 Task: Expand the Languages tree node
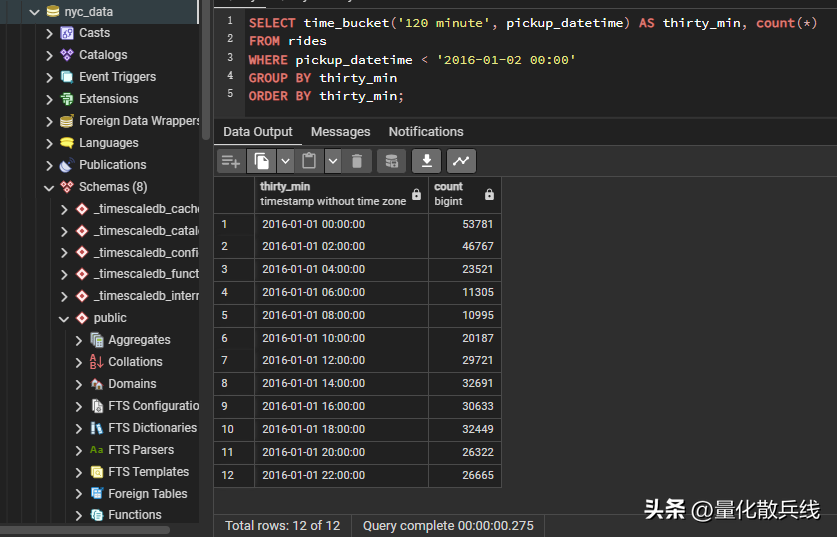49,143
